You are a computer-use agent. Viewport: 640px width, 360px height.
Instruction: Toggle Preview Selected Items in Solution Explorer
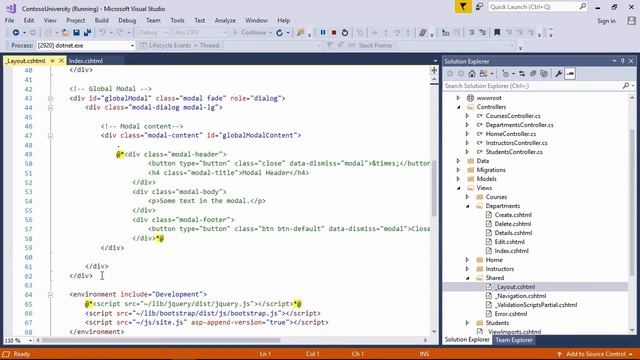coord(570,74)
